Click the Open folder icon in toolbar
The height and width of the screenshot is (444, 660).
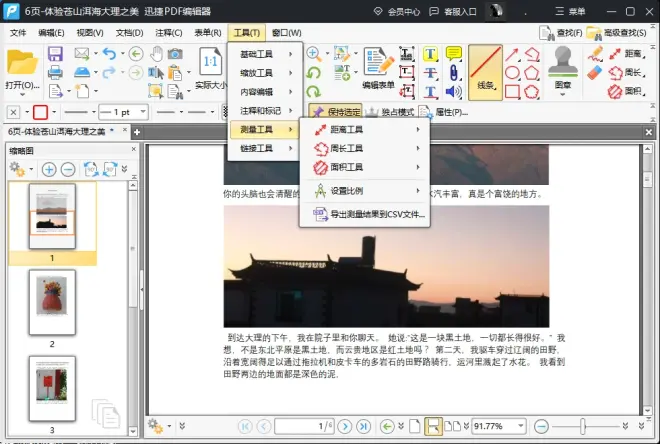(21, 62)
